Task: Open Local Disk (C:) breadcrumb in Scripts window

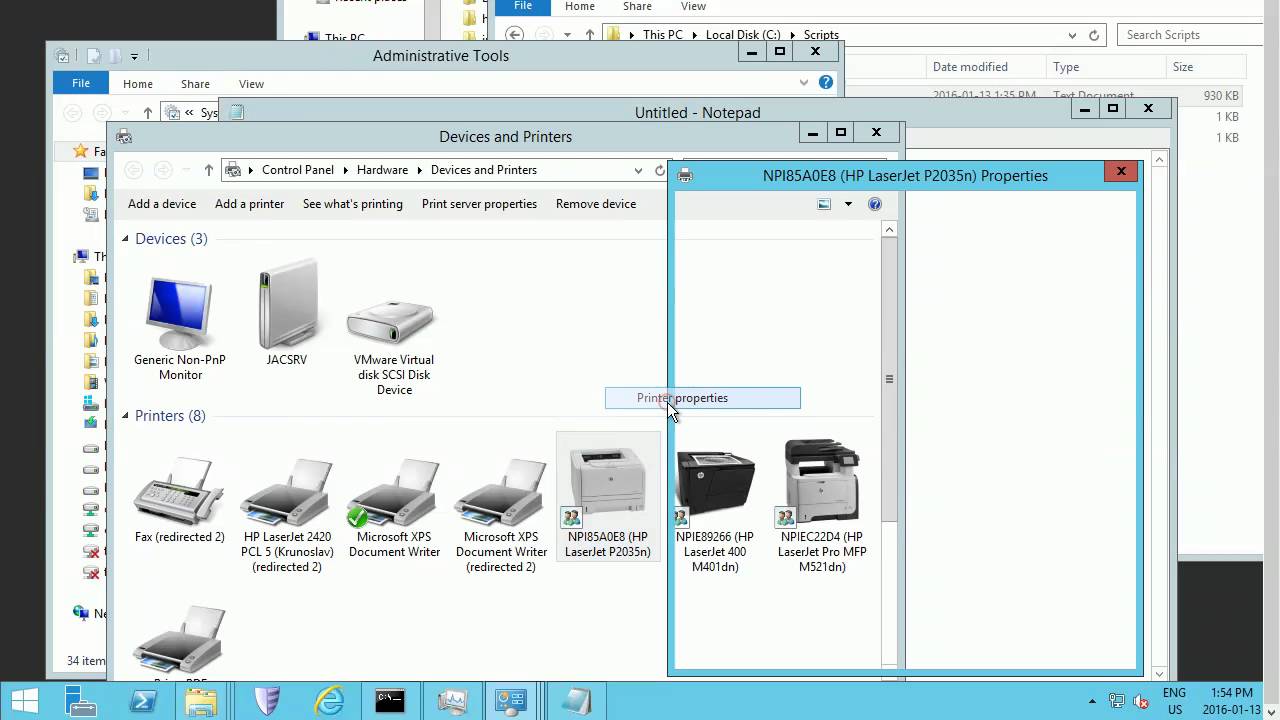Action: pyautogui.click(x=743, y=35)
